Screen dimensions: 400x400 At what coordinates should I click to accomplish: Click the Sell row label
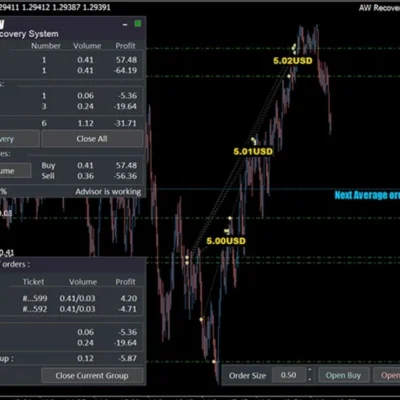48,176
